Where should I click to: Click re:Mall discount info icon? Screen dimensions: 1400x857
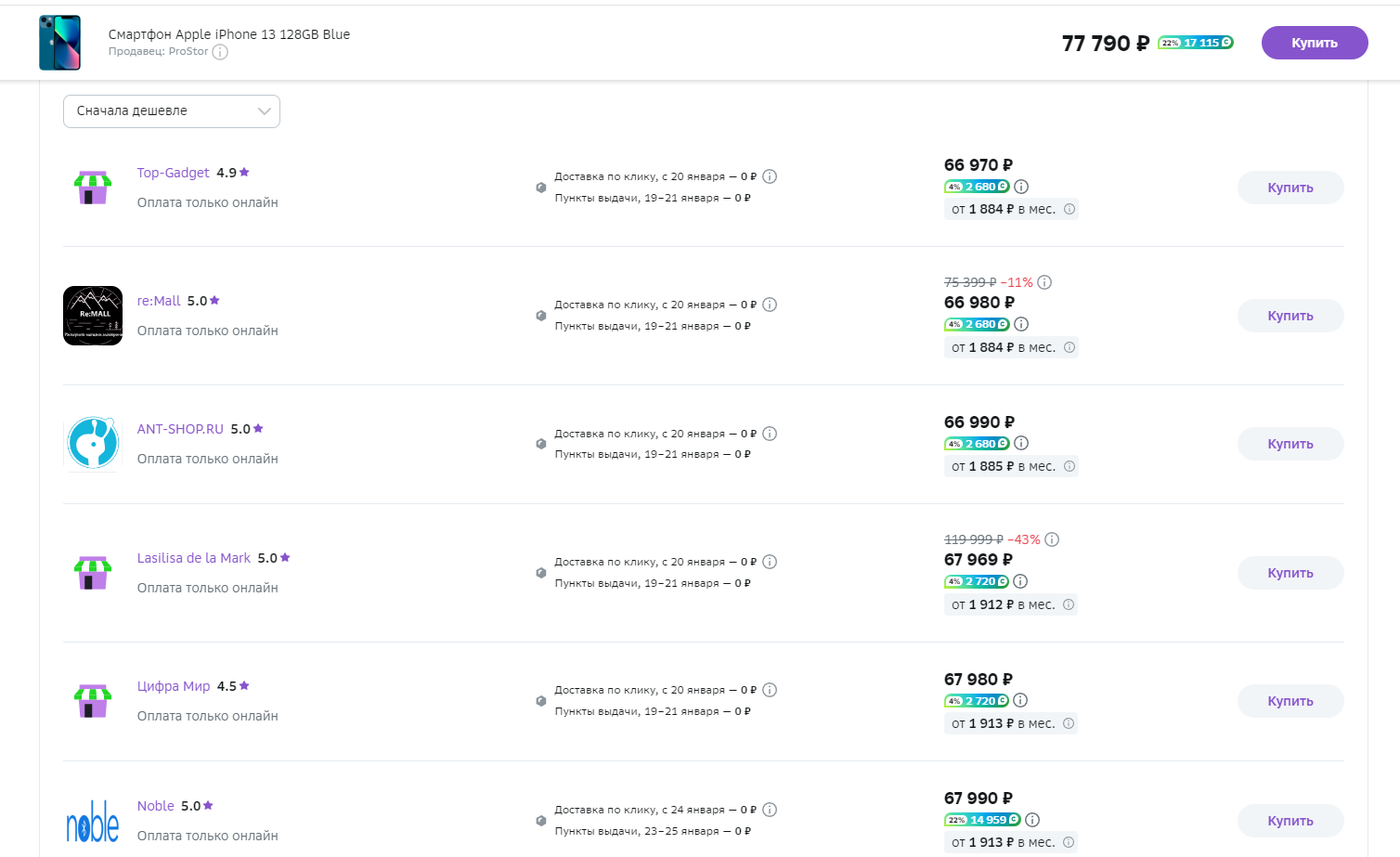pos(1044,282)
